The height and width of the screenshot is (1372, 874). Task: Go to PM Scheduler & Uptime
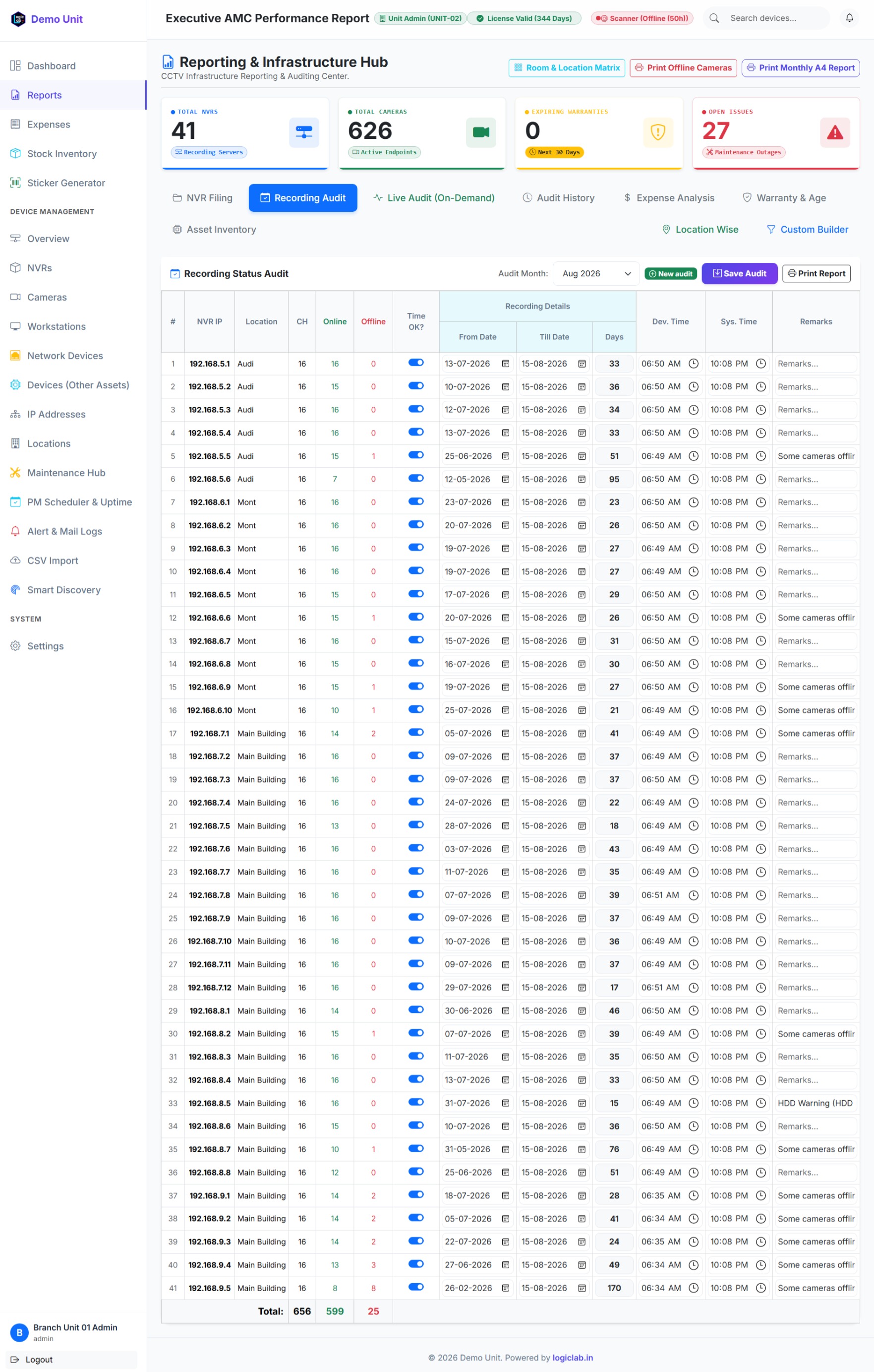73,502
